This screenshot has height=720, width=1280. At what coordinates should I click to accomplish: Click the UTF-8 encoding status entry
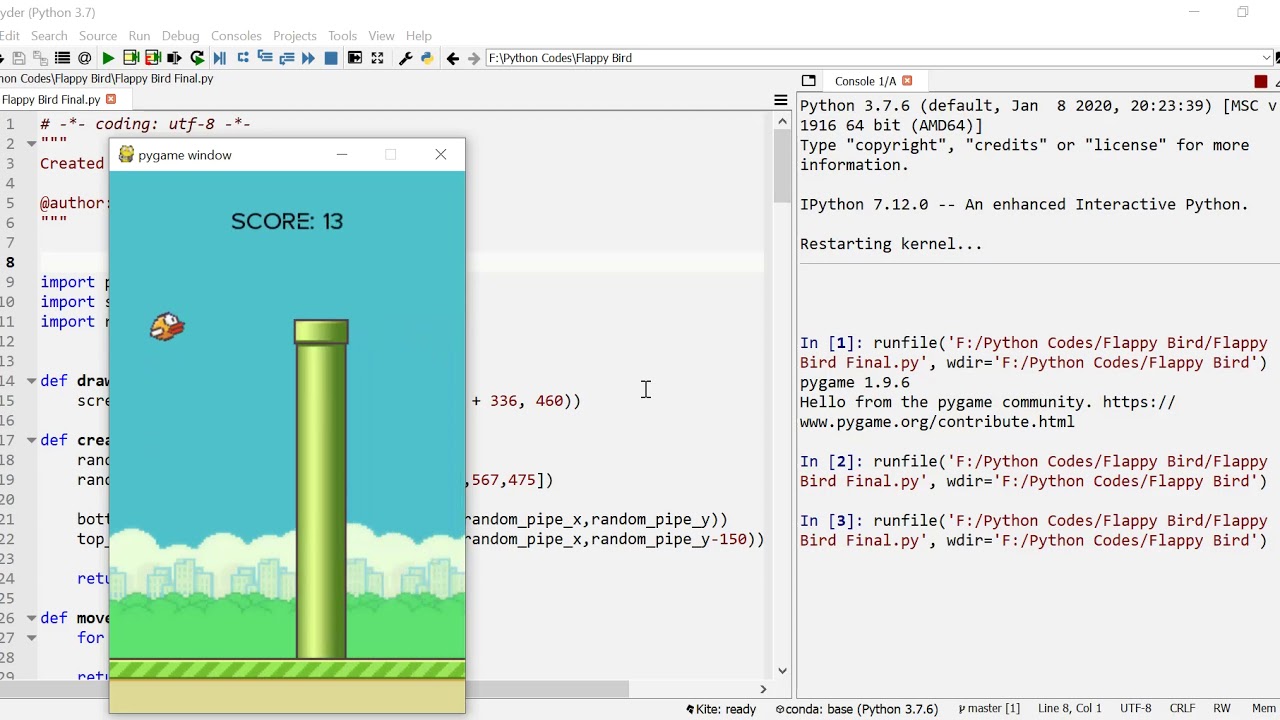pos(1135,709)
